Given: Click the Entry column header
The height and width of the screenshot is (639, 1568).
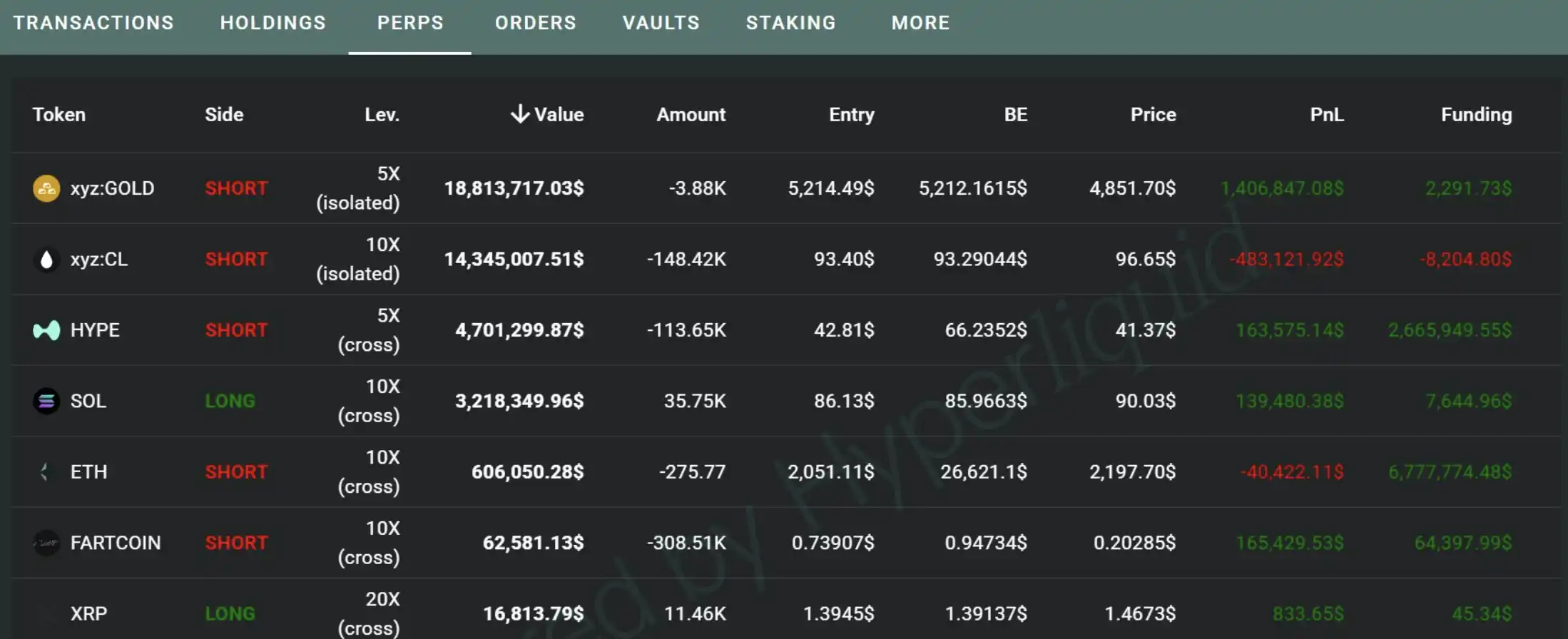Looking at the screenshot, I should [x=851, y=114].
